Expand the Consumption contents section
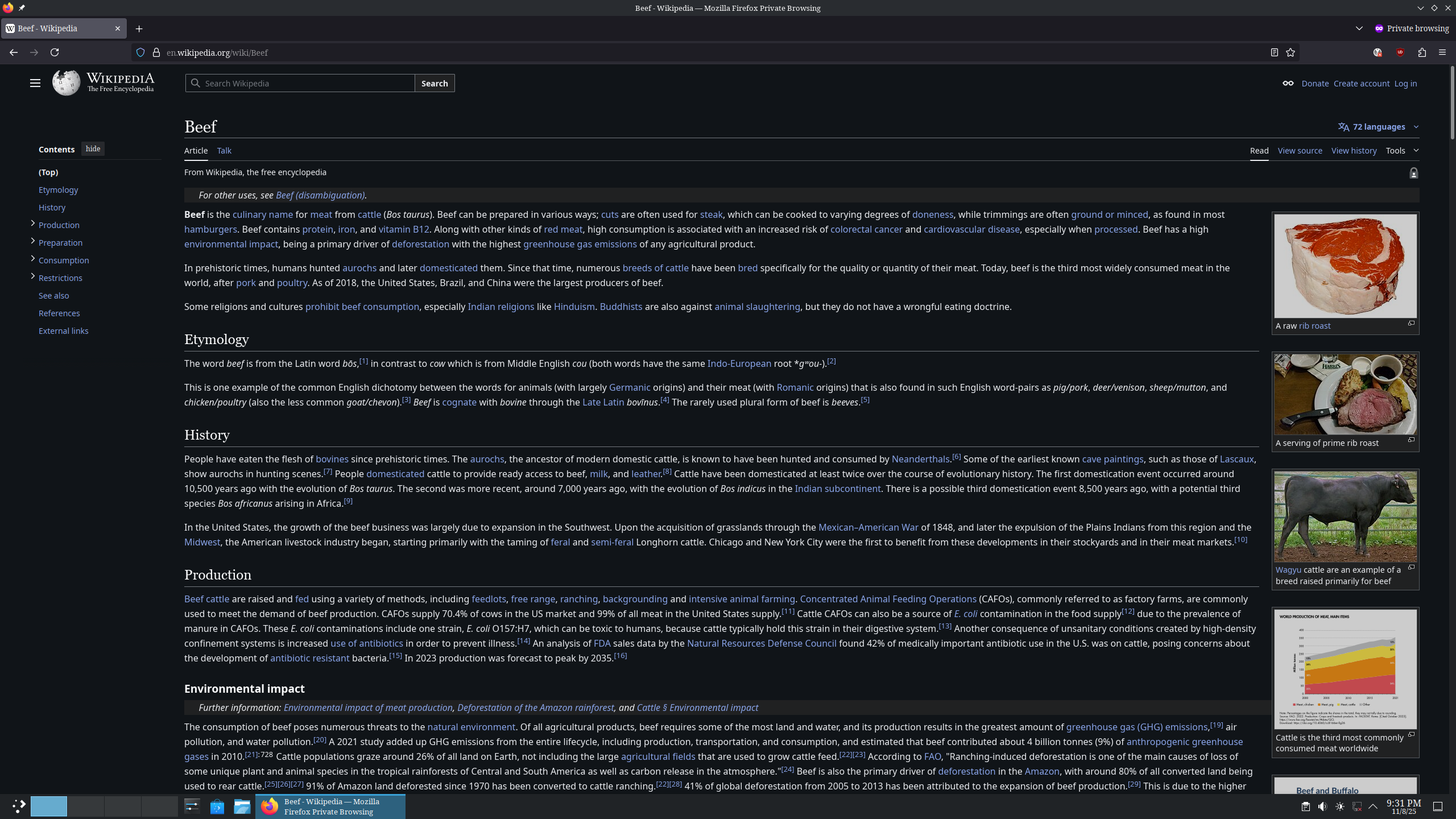1456x819 pixels. coord(32,259)
